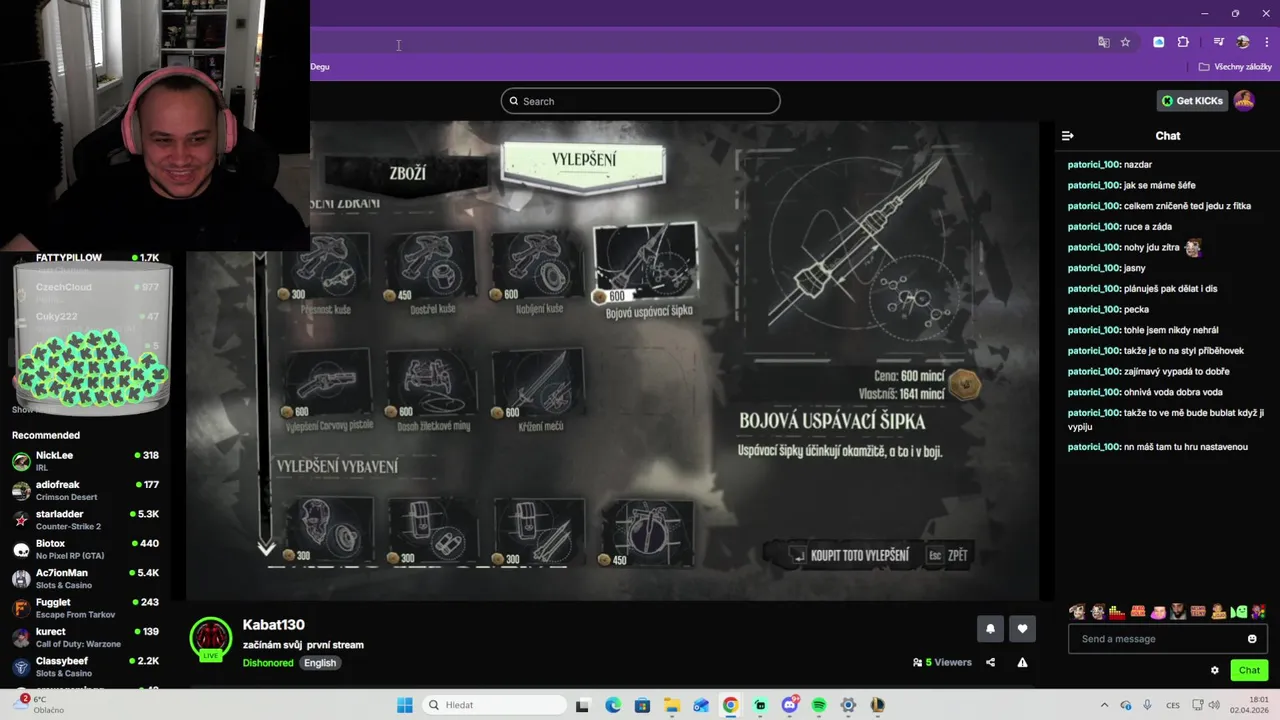Open Classybeef recommended channel
This screenshot has height=720, width=1280.
point(85,667)
